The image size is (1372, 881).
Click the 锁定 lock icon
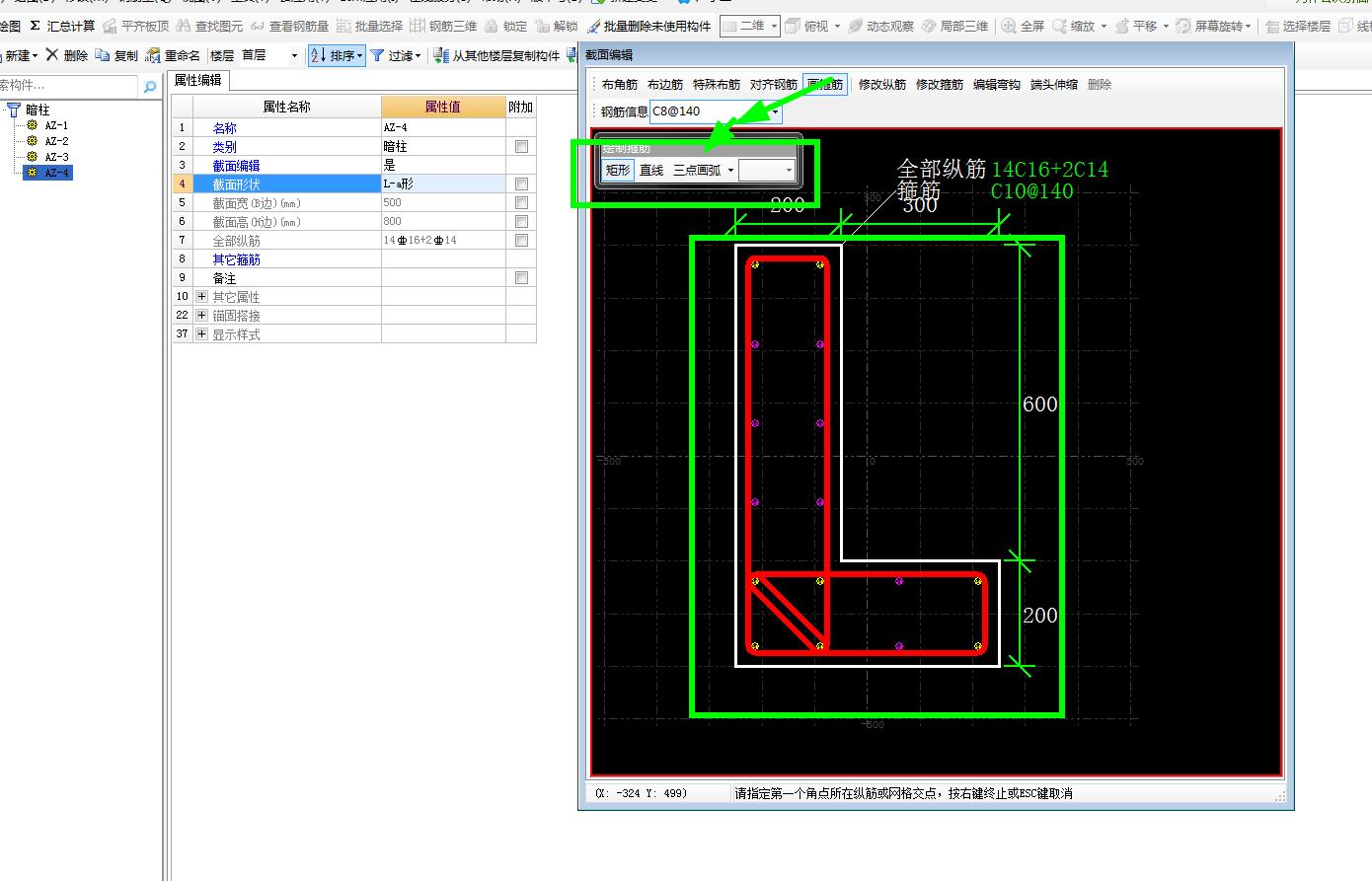click(x=491, y=26)
